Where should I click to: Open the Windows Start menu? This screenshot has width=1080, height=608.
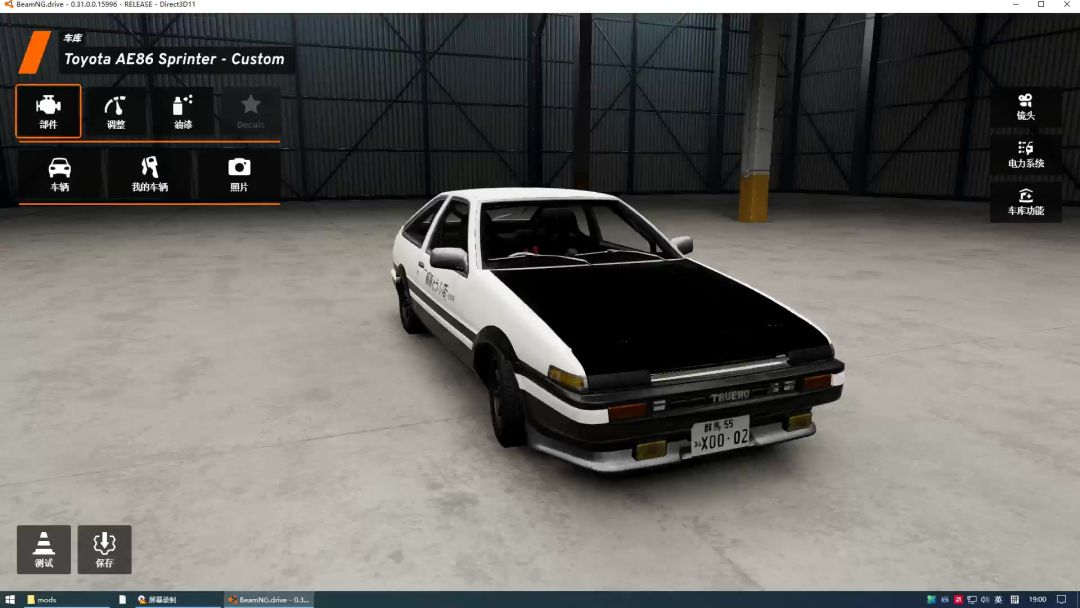(10, 600)
